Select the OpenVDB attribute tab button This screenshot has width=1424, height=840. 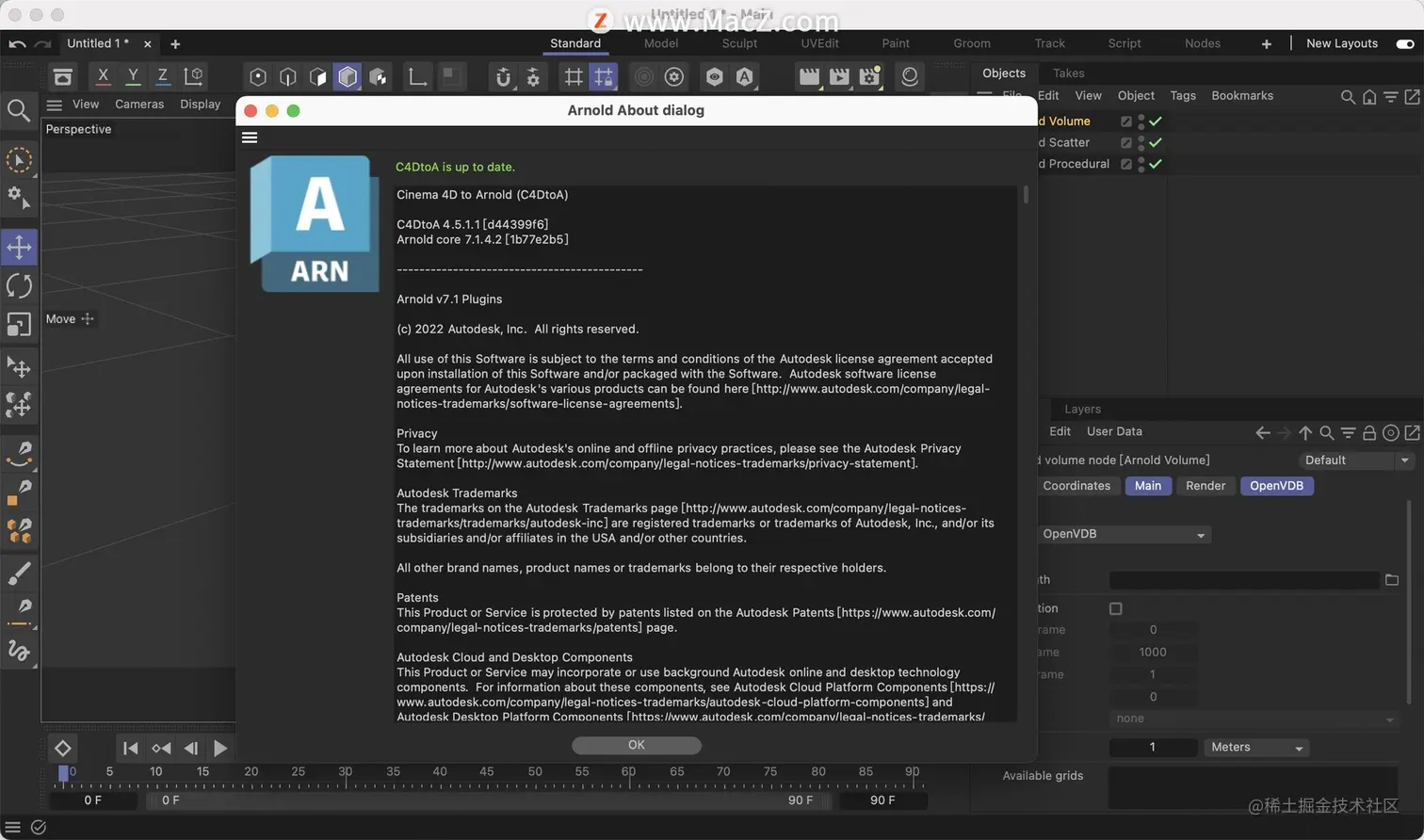1276,486
